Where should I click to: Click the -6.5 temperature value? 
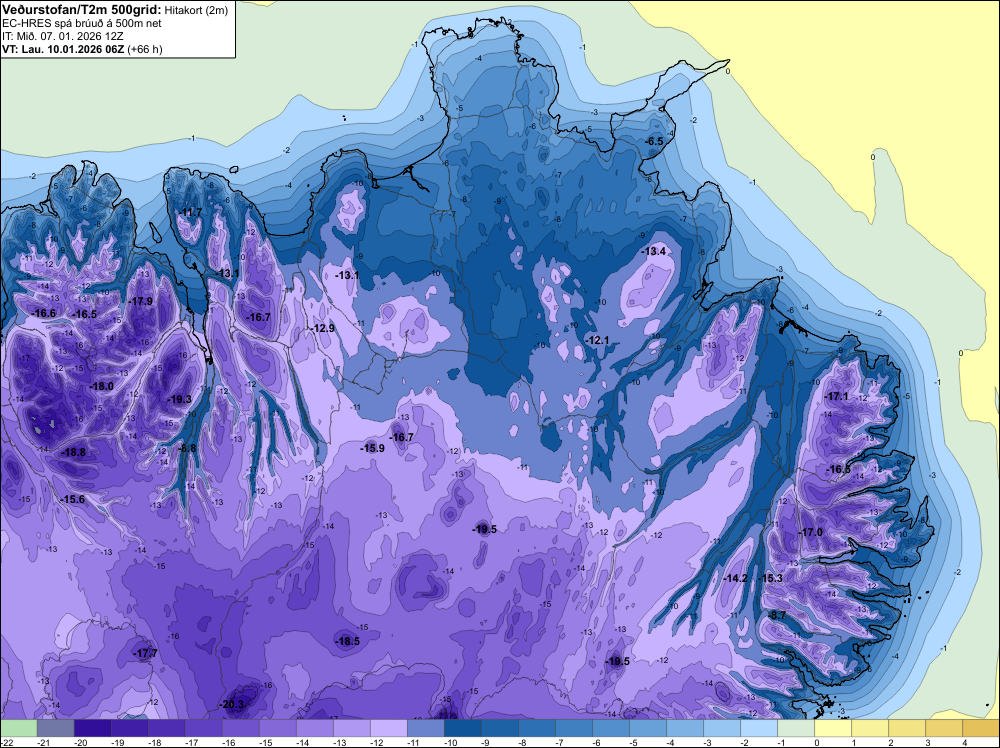[x=654, y=142]
